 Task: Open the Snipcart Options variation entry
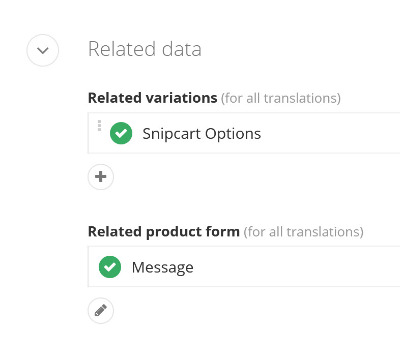pos(202,134)
